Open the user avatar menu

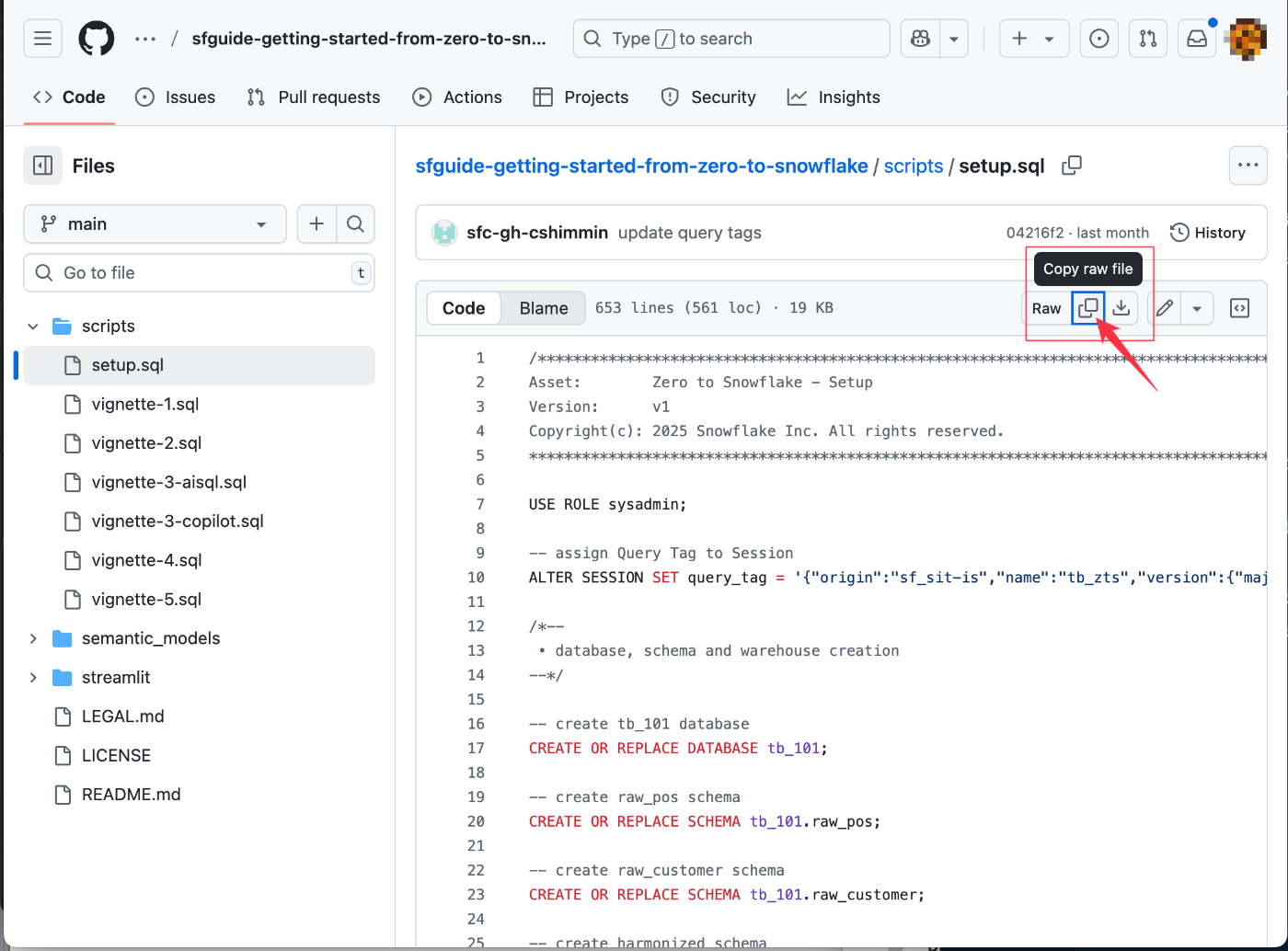click(1247, 39)
